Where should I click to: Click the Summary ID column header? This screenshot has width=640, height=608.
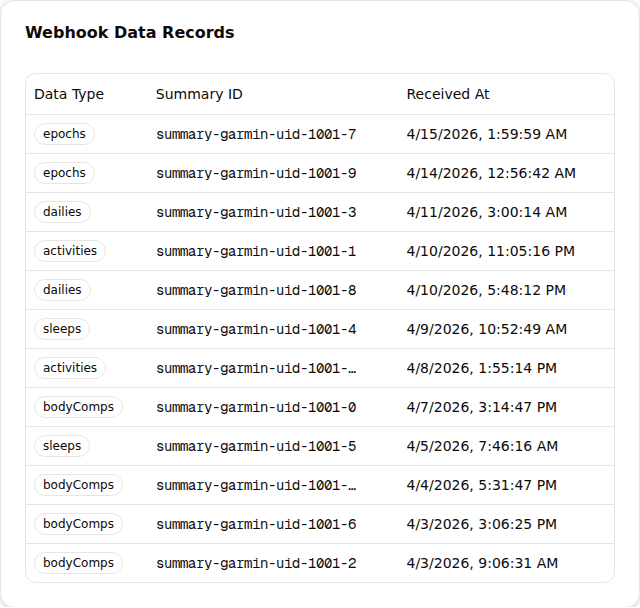[x=199, y=94]
